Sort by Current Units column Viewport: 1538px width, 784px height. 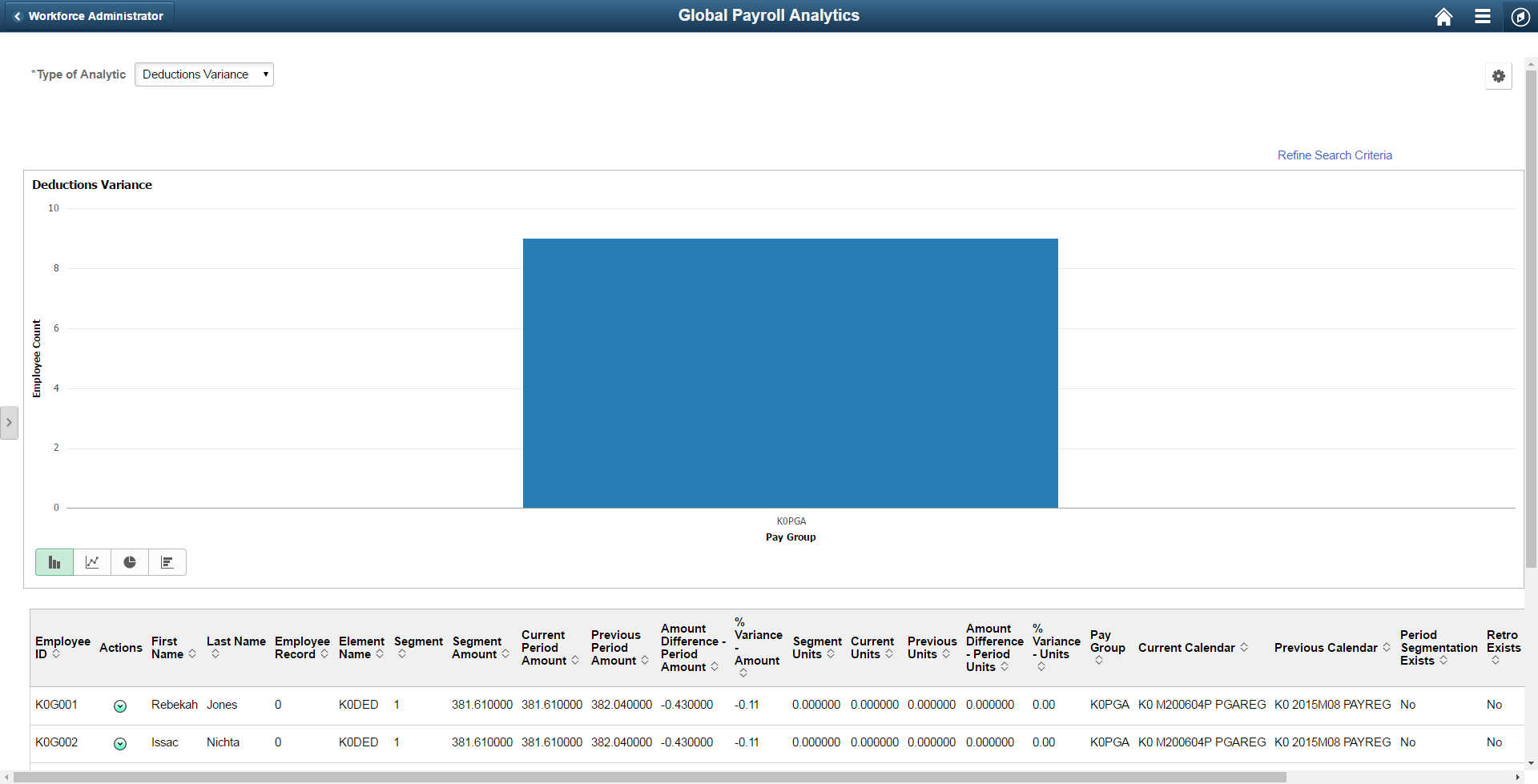872,647
